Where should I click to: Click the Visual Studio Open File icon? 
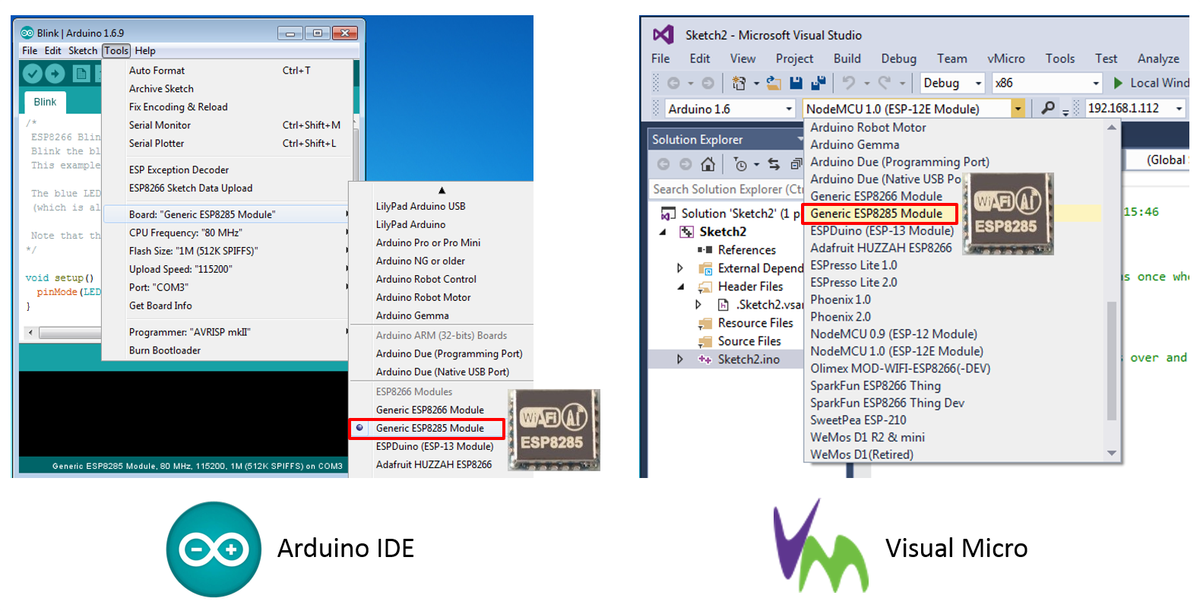pos(776,83)
